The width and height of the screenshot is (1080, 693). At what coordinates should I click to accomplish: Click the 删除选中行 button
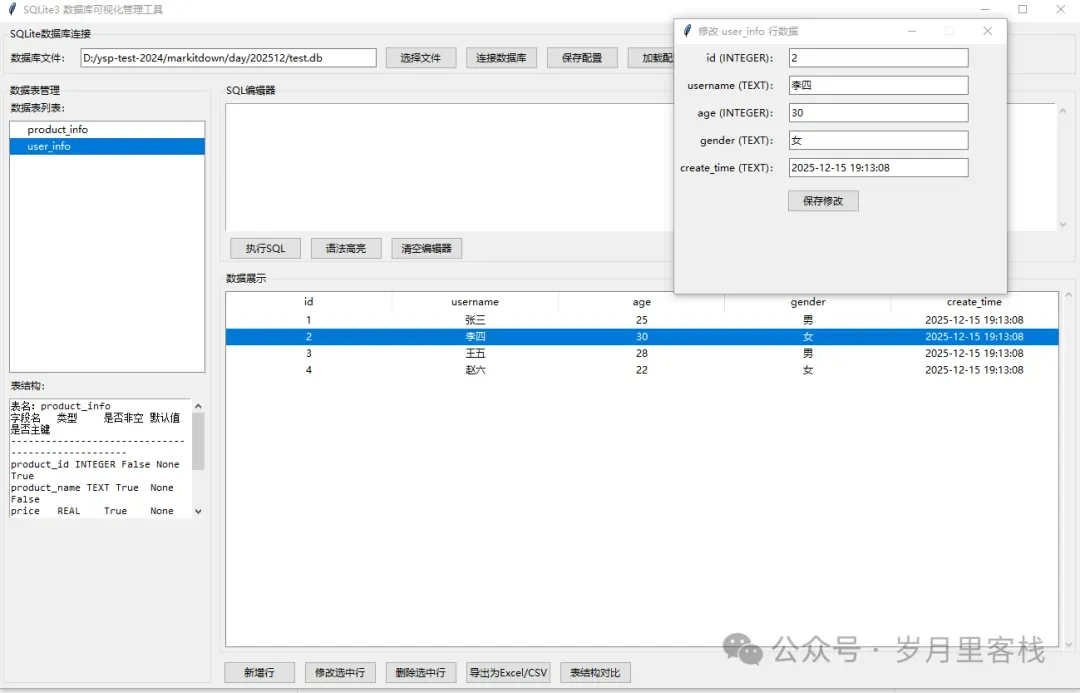click(x=421, y=672)
